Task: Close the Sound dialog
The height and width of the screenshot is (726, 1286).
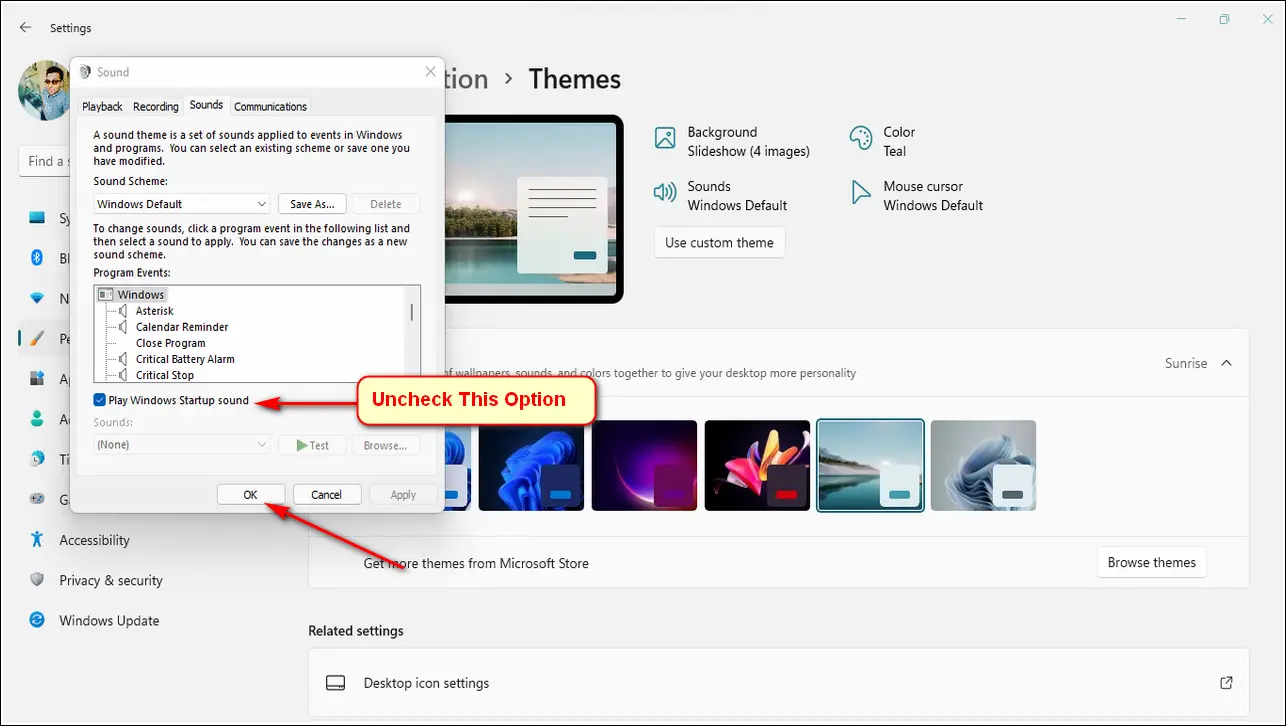Action: 430,72
